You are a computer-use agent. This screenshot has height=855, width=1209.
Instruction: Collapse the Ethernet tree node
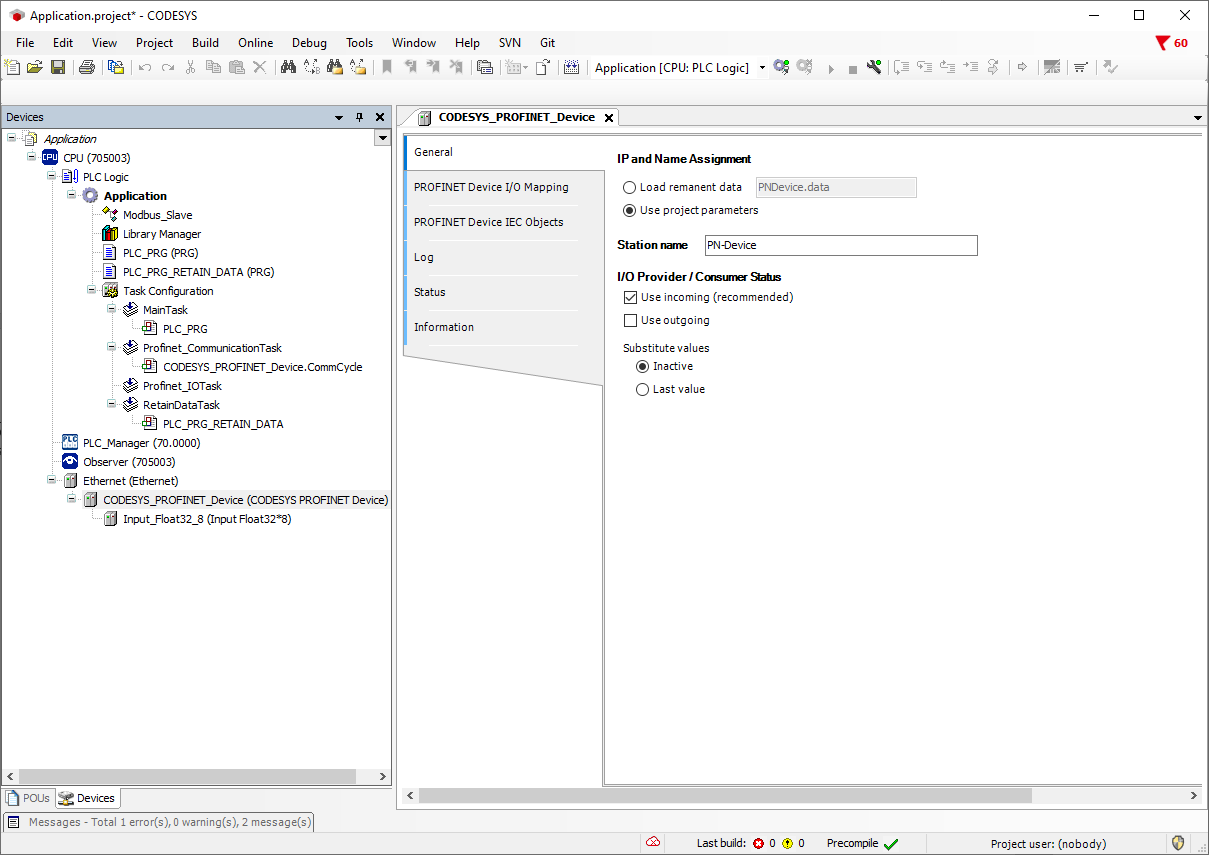[52, 481]
